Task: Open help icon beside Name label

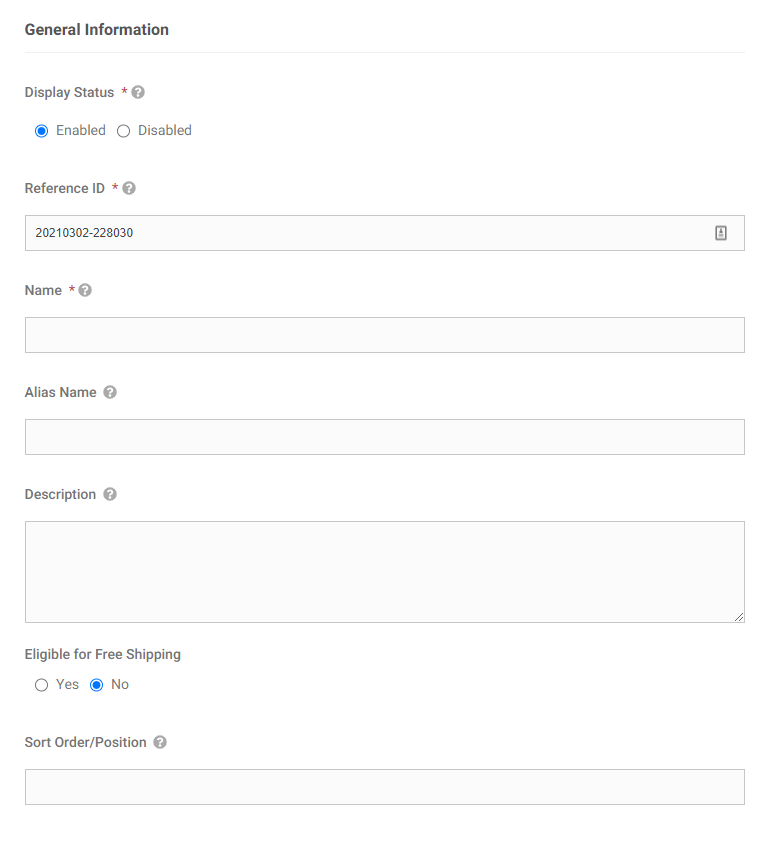Action: 85,290
